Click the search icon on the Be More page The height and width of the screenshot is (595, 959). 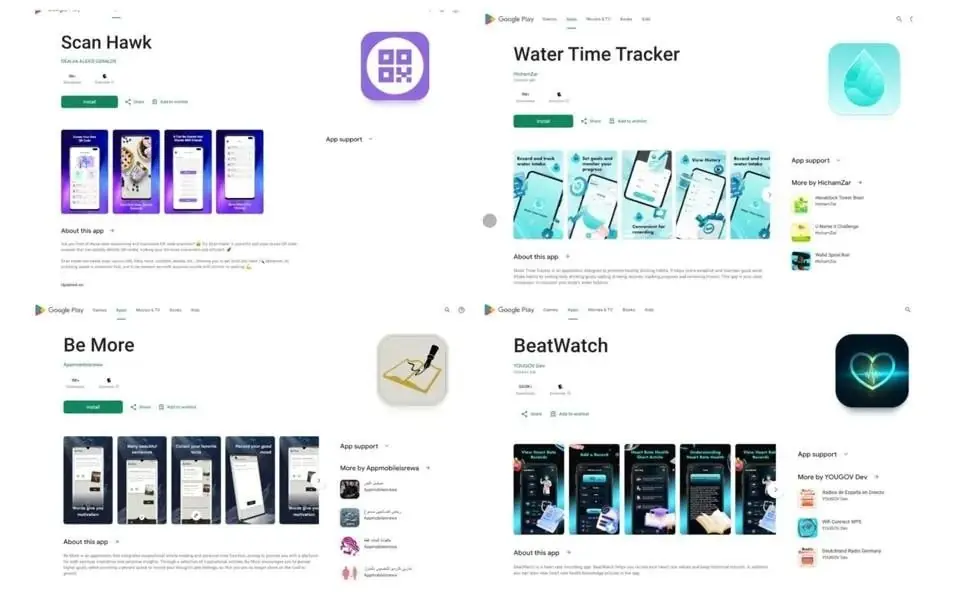[447, 310]
